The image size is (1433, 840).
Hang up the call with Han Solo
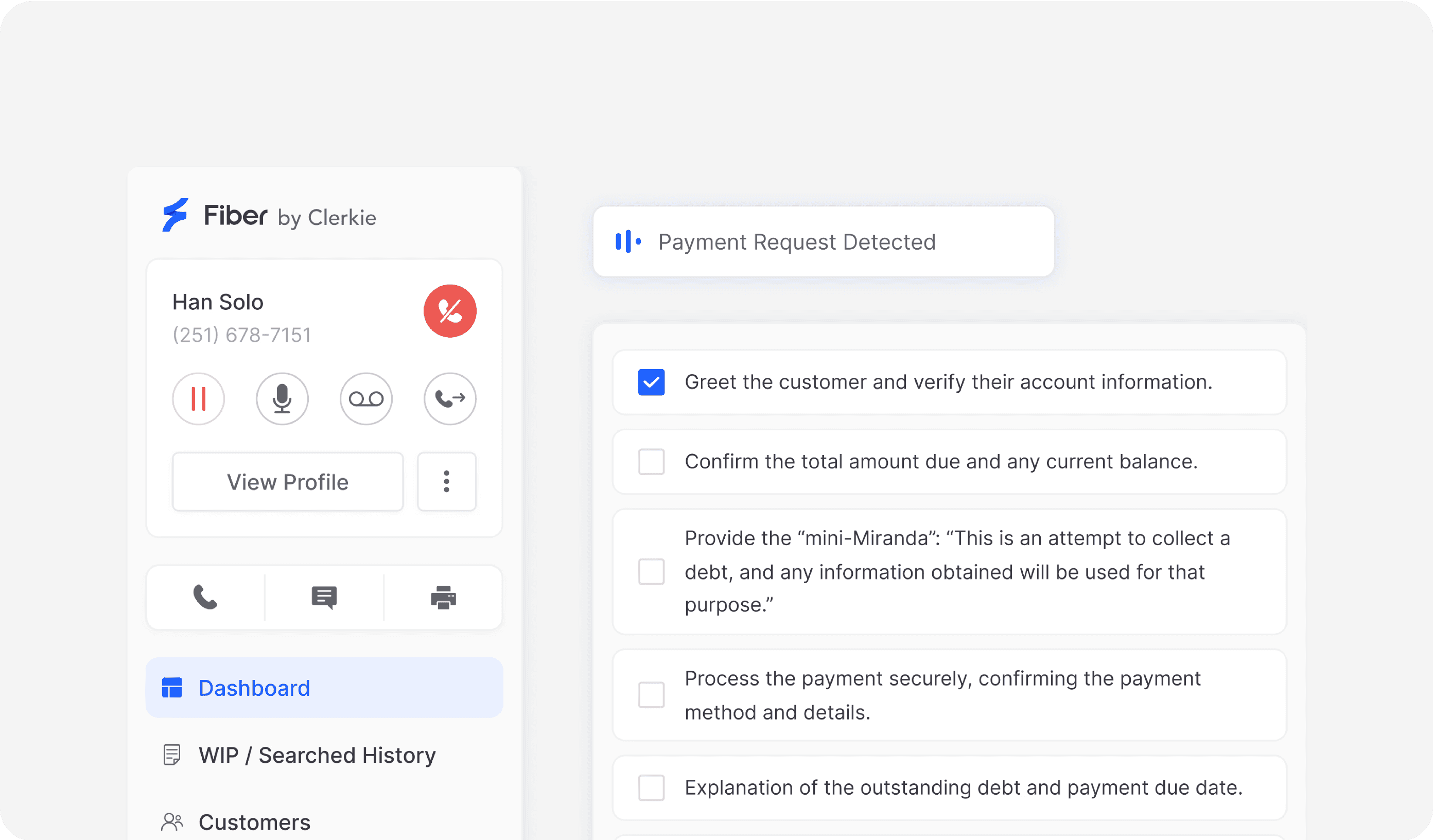tap(450, 311)
